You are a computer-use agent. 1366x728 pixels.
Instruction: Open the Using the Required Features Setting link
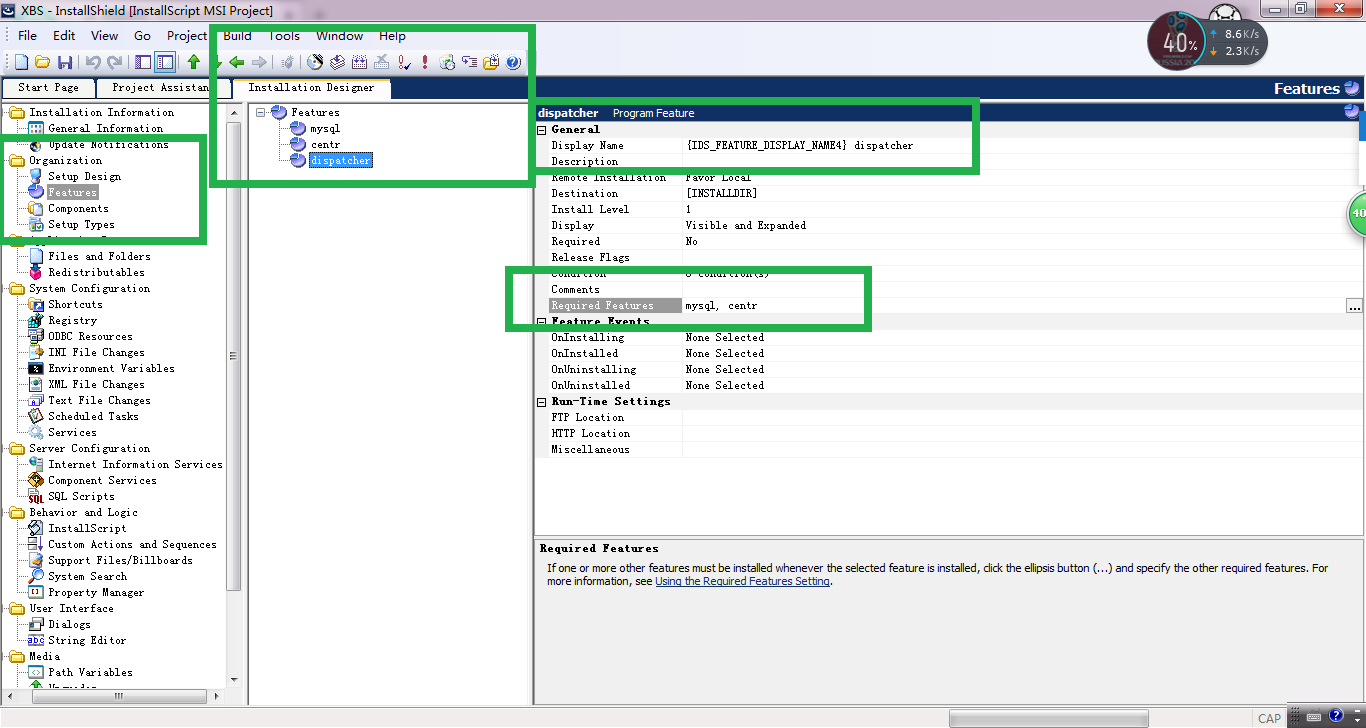click(x=742, y=581)
